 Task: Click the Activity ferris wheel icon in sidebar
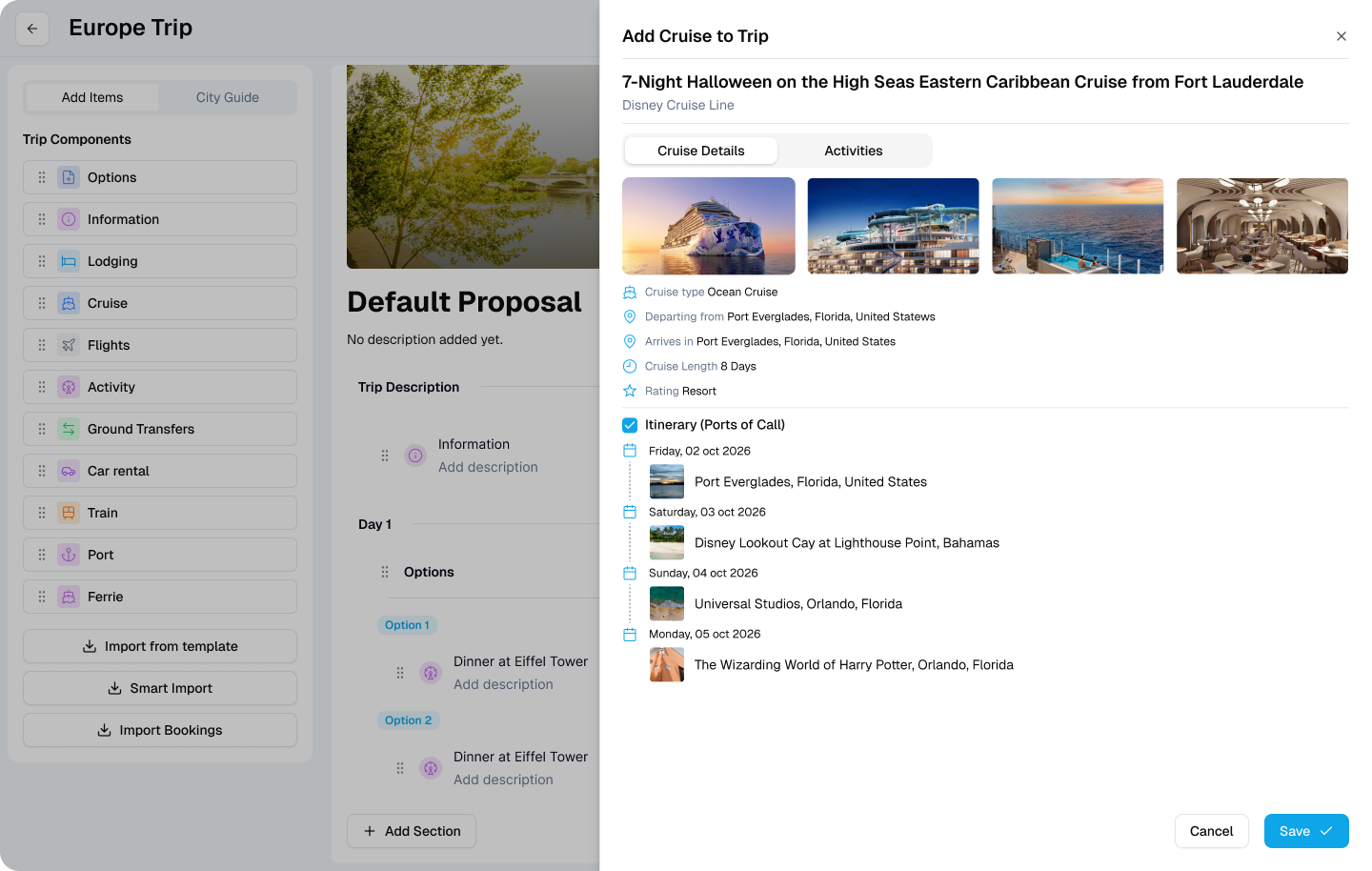point(69,387)
